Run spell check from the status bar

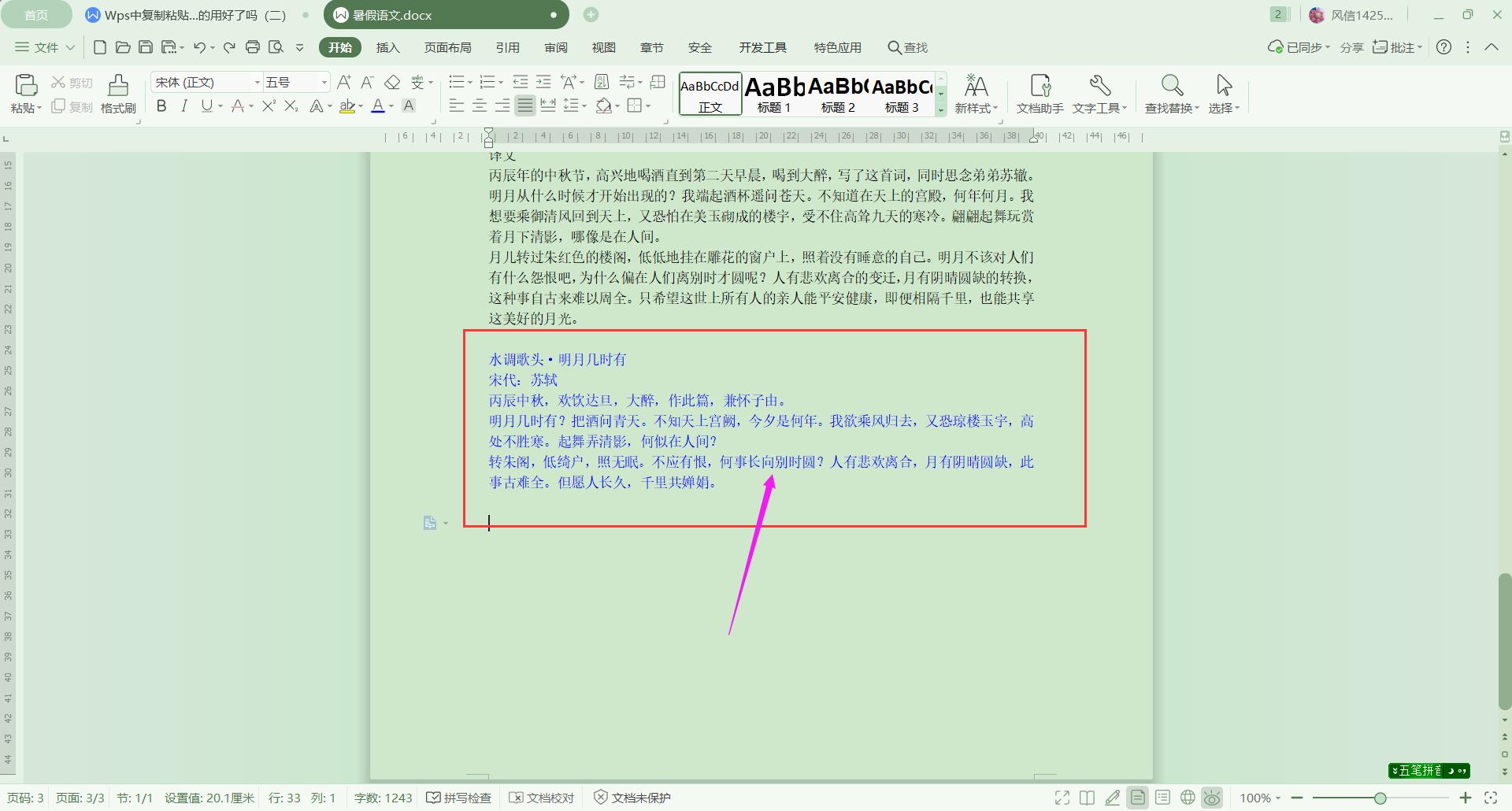[x=459, y=798]
